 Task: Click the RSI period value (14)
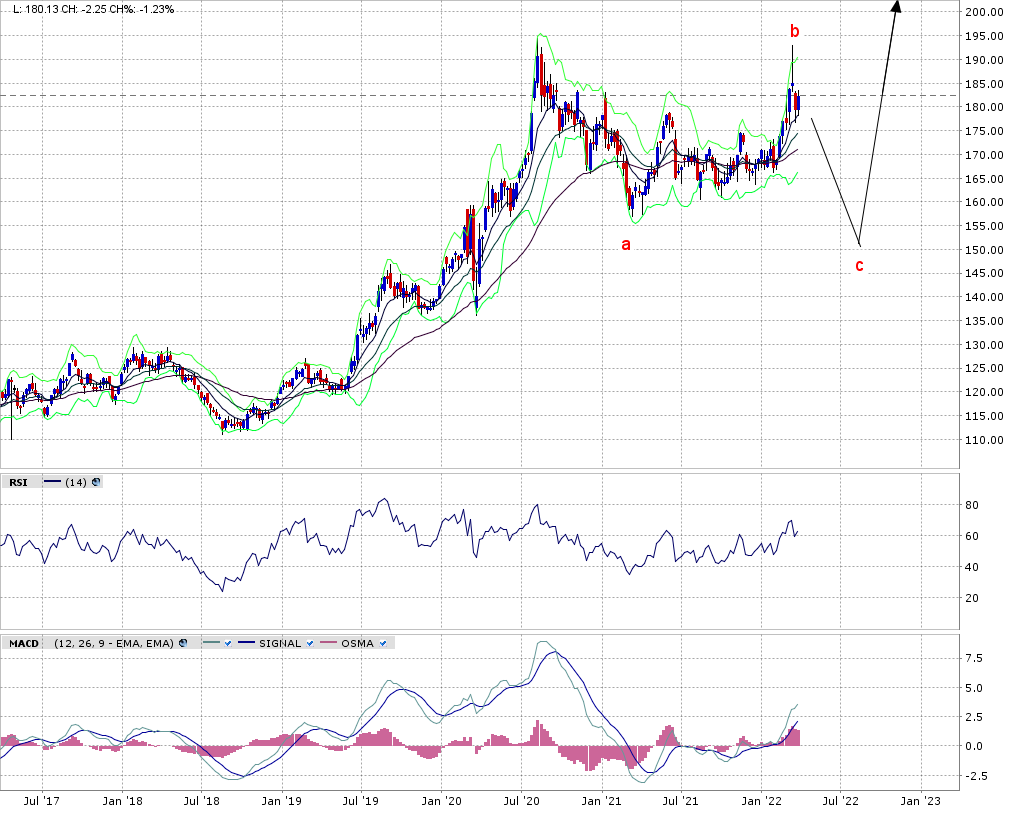76,482
